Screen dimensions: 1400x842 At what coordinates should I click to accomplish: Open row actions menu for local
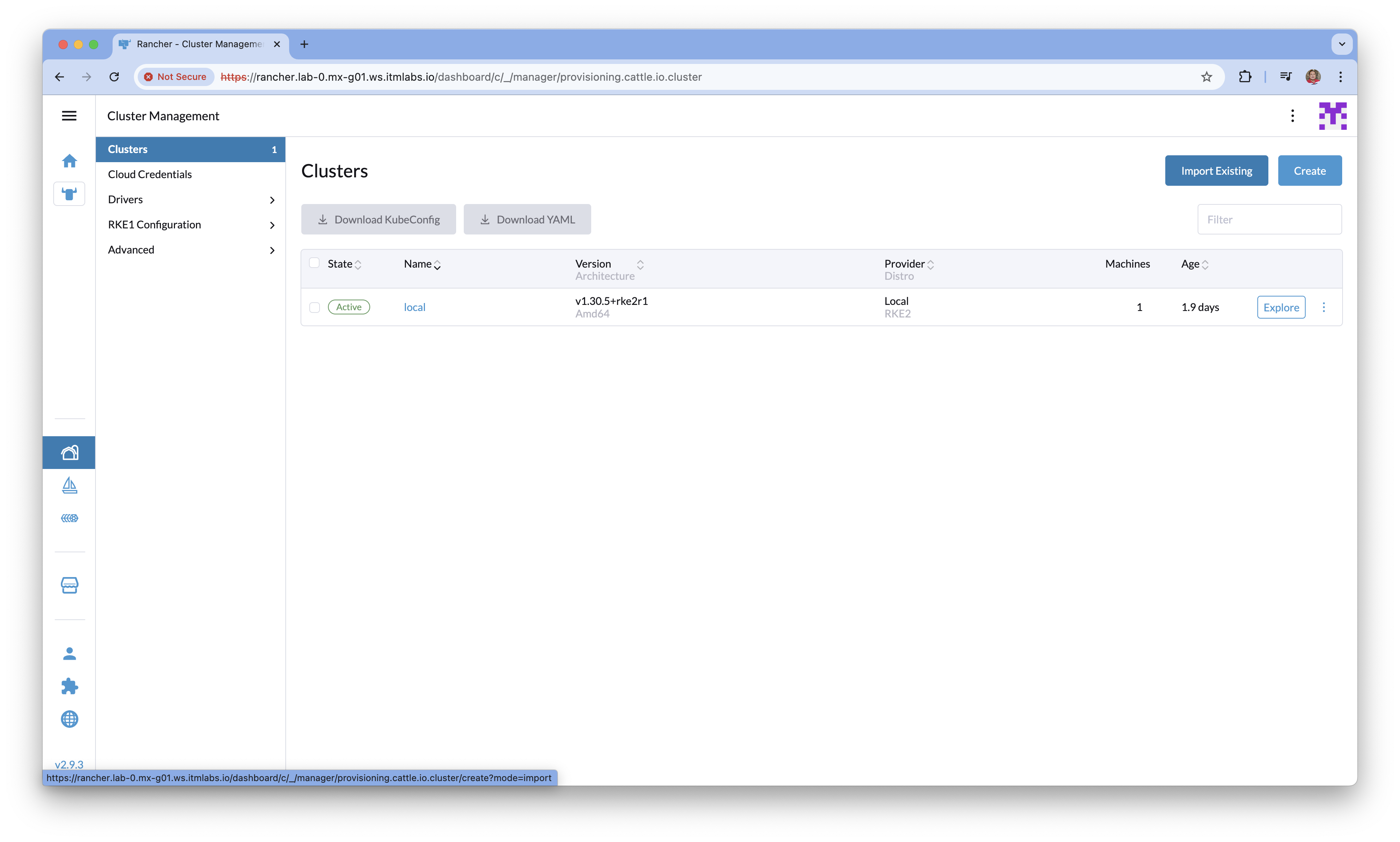[x=1324, y=307]
